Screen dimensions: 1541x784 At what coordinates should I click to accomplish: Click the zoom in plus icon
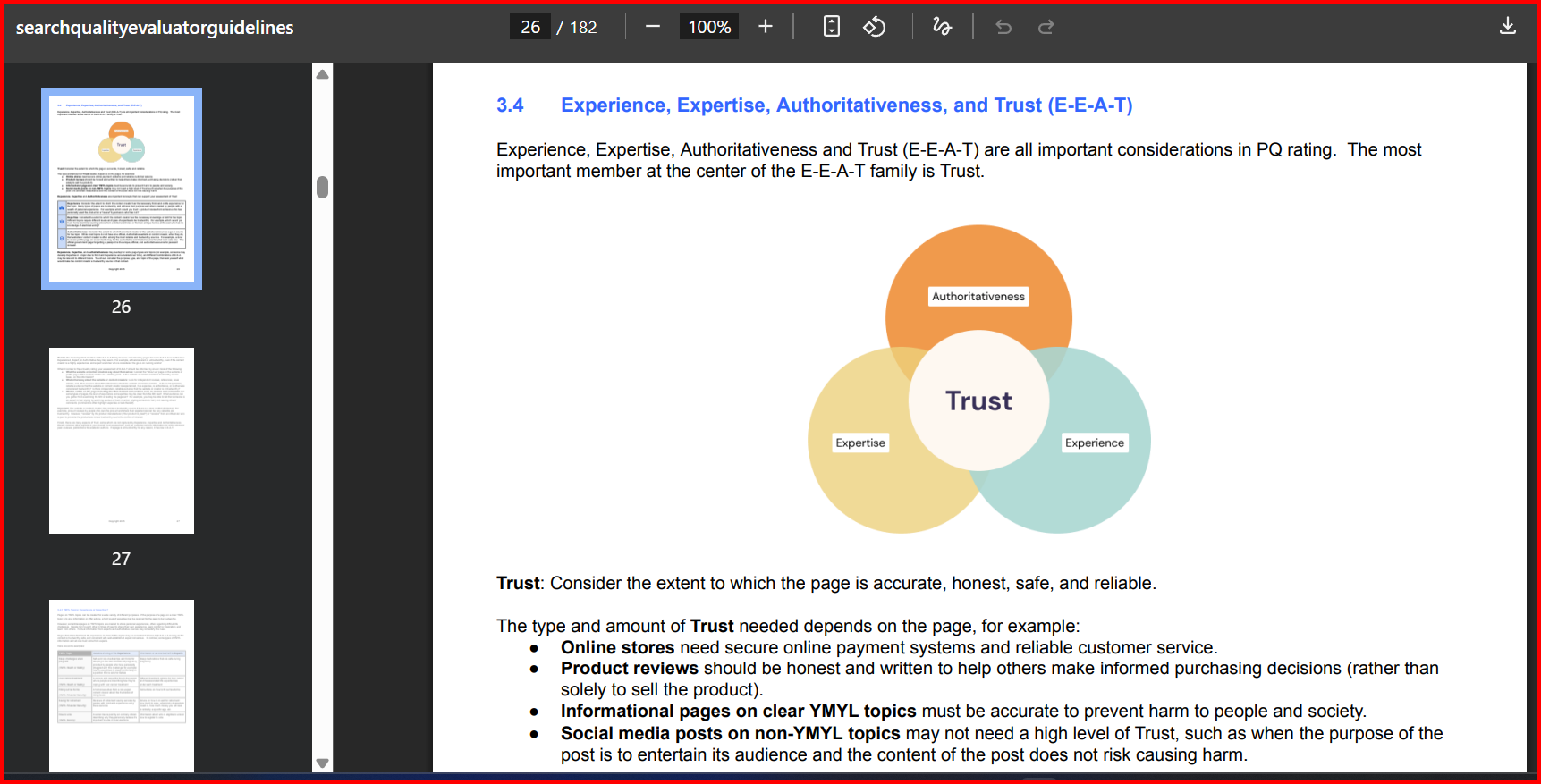point(766,27)
